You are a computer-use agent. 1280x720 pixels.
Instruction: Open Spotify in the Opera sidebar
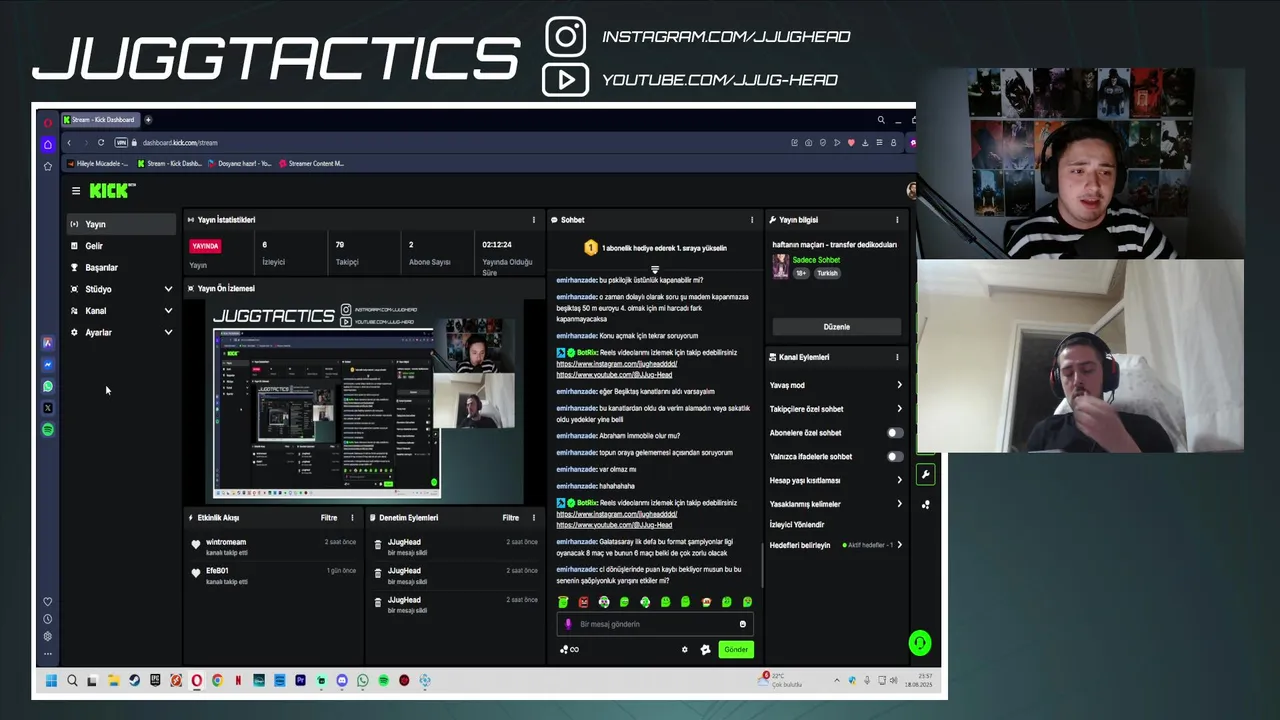tap(47, 429)
